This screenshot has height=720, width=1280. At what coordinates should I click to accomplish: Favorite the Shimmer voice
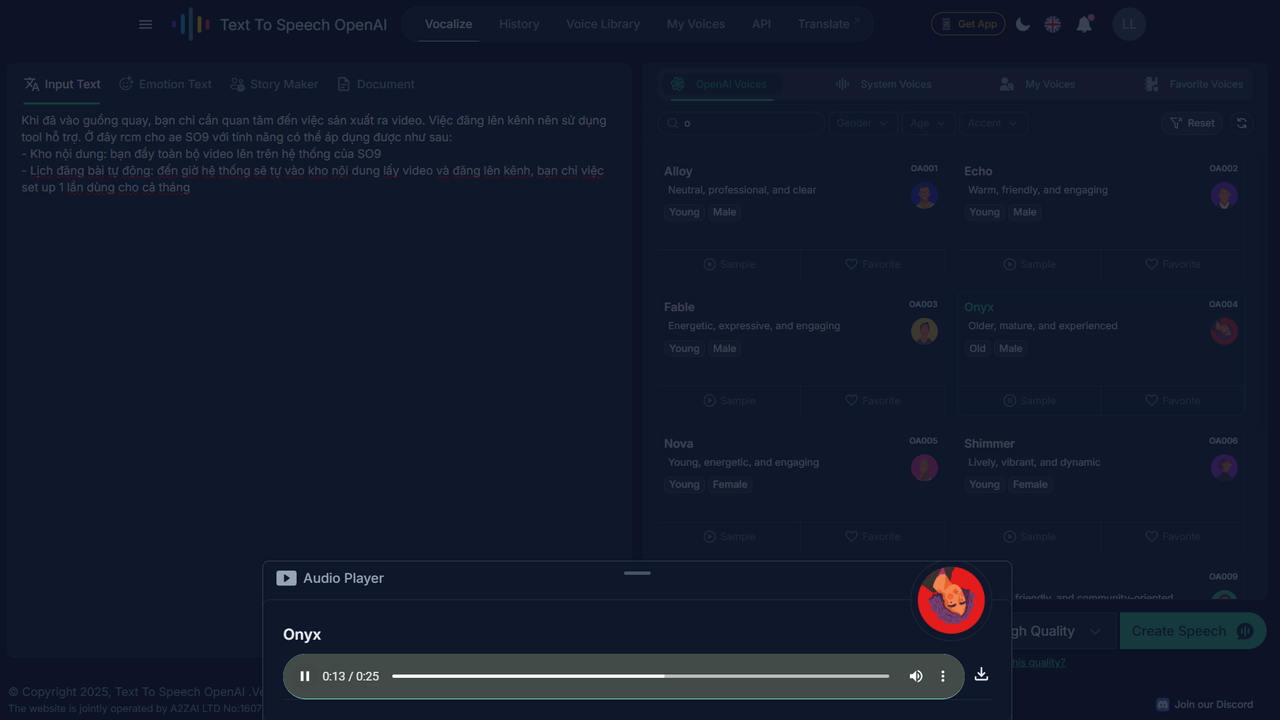(1173, 536)
